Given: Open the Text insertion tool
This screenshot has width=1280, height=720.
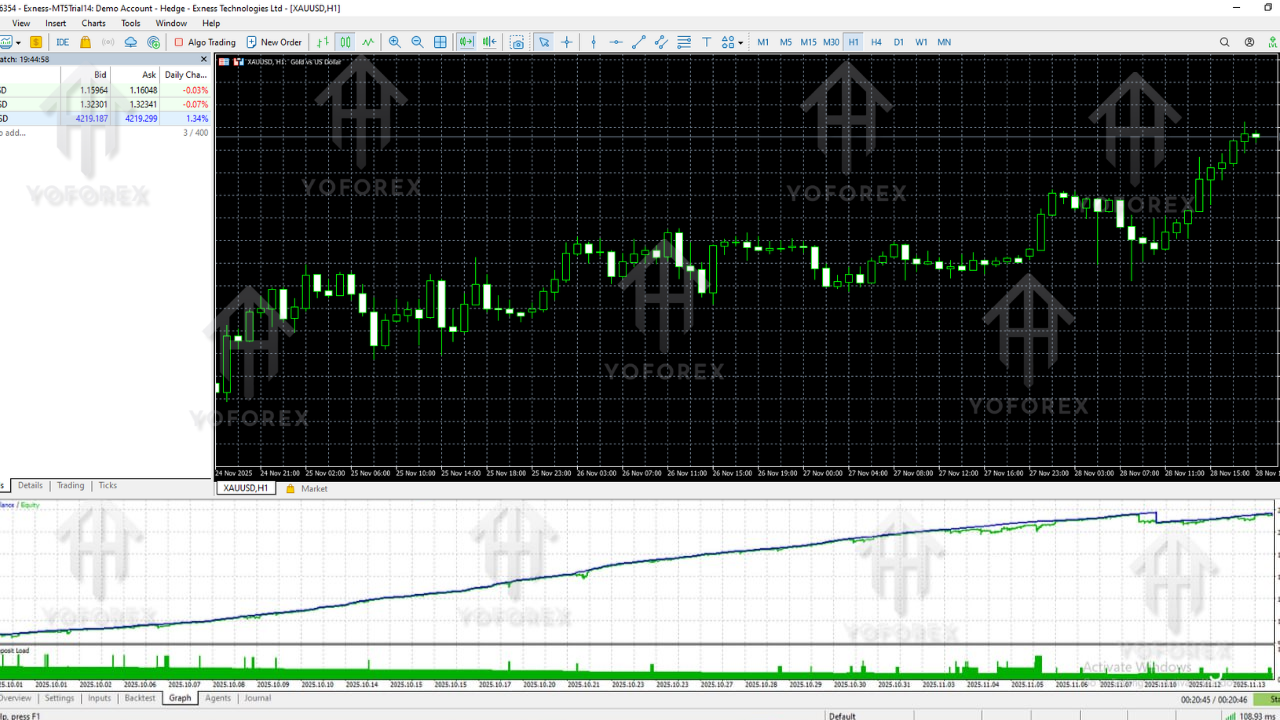Looking at the screenshot, I should 706,41.
